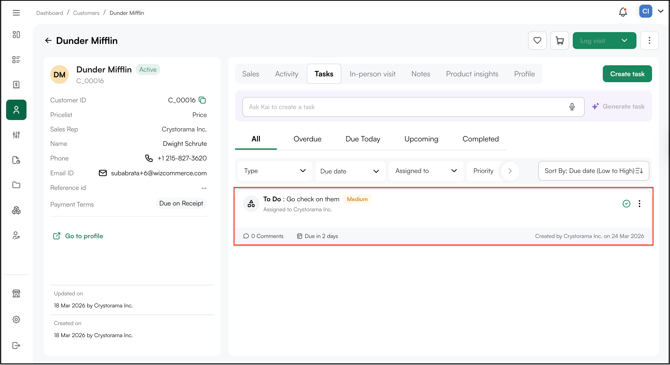Open the dashboard grid icon in sidebar
The height and width of the screenshot is (365, 670).
16,35
